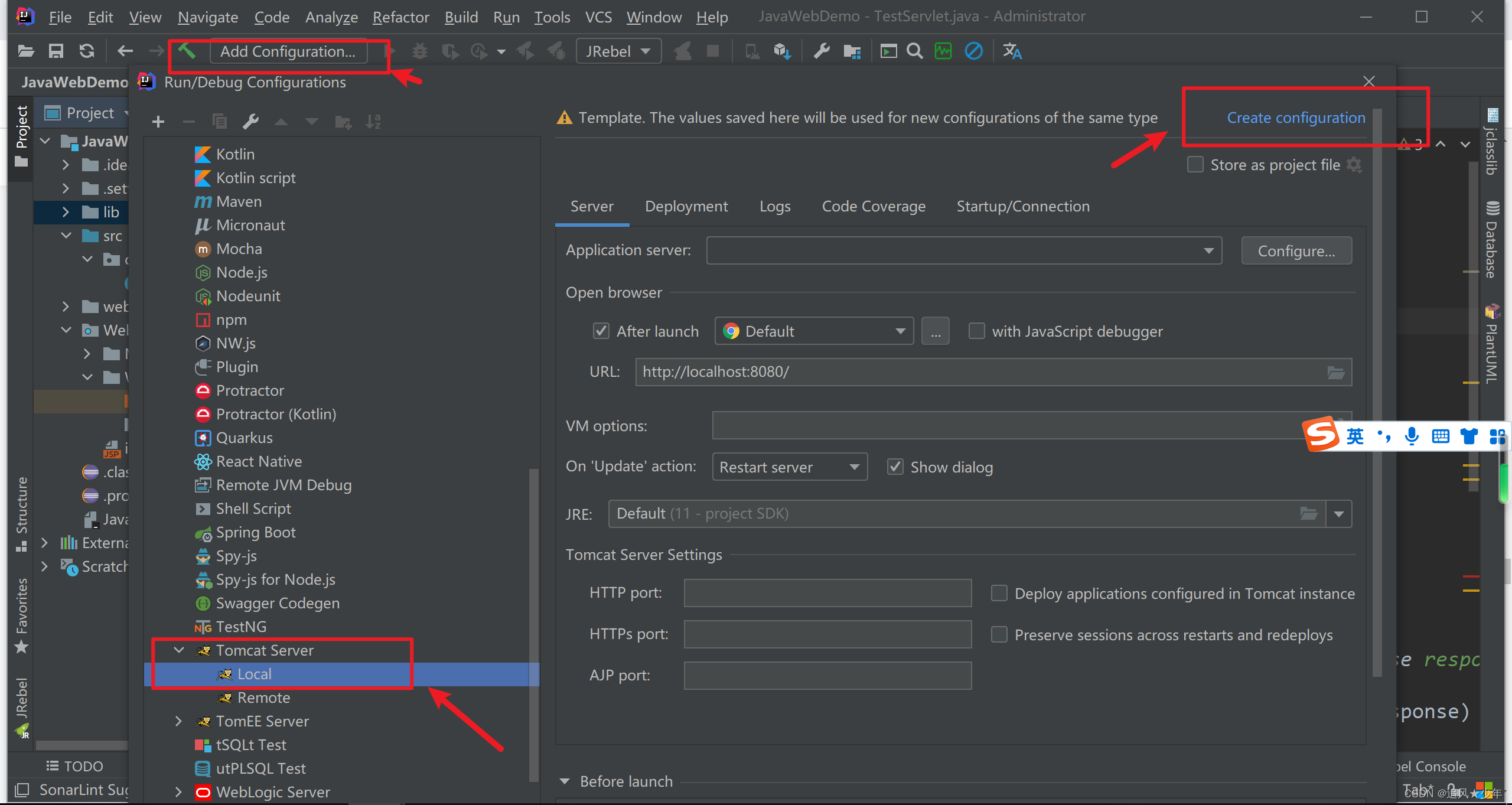Open JRebel run configuration dropdown
The width and height of the screenshot is (1512, 805).
click(x=618, y=51)
